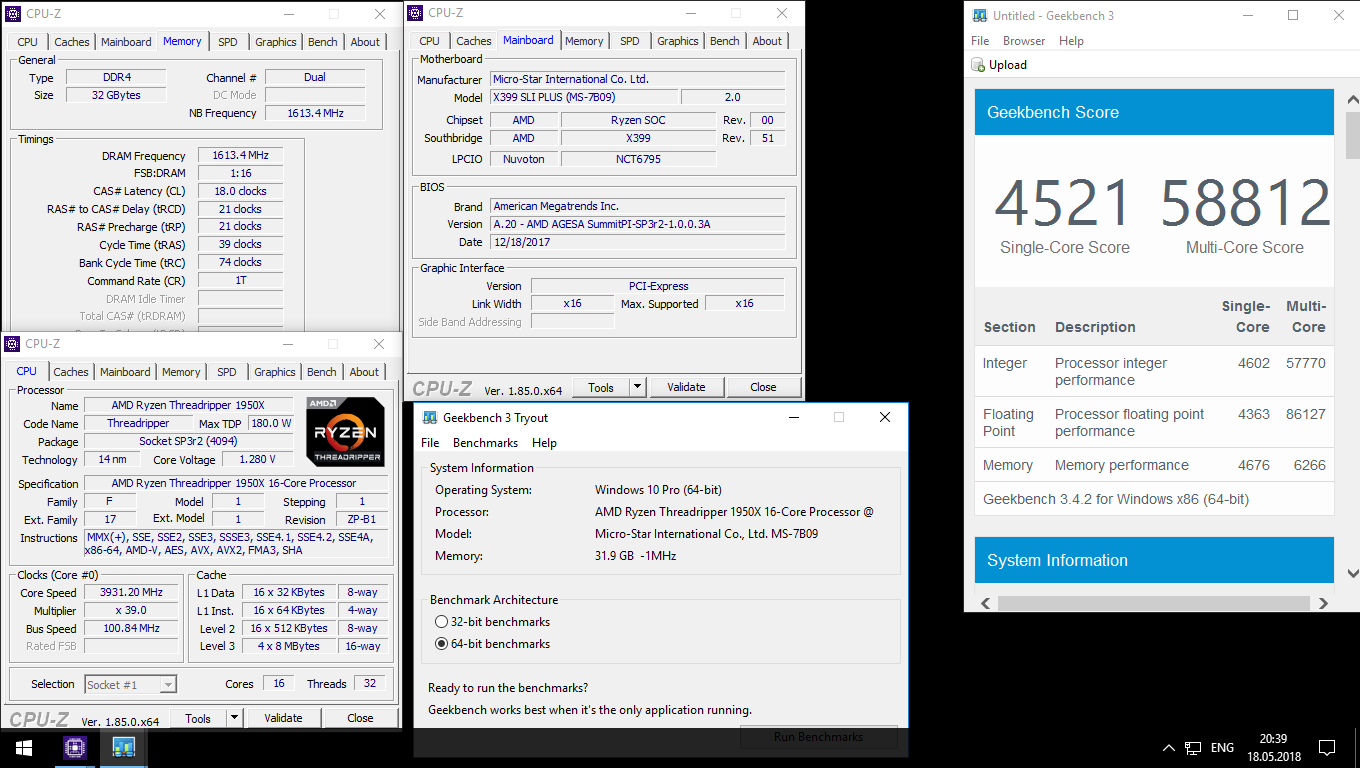
Task: Click the network icon in system tray
Action: coord(1193,747)
